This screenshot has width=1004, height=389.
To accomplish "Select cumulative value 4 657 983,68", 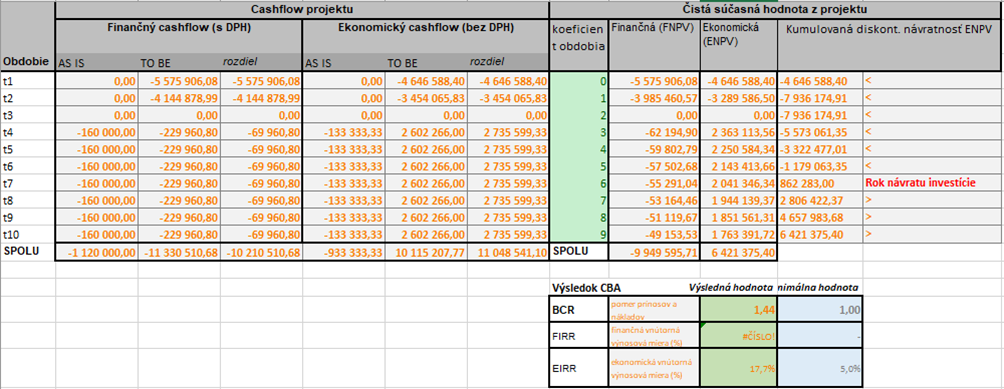I will tap(820, 217).
